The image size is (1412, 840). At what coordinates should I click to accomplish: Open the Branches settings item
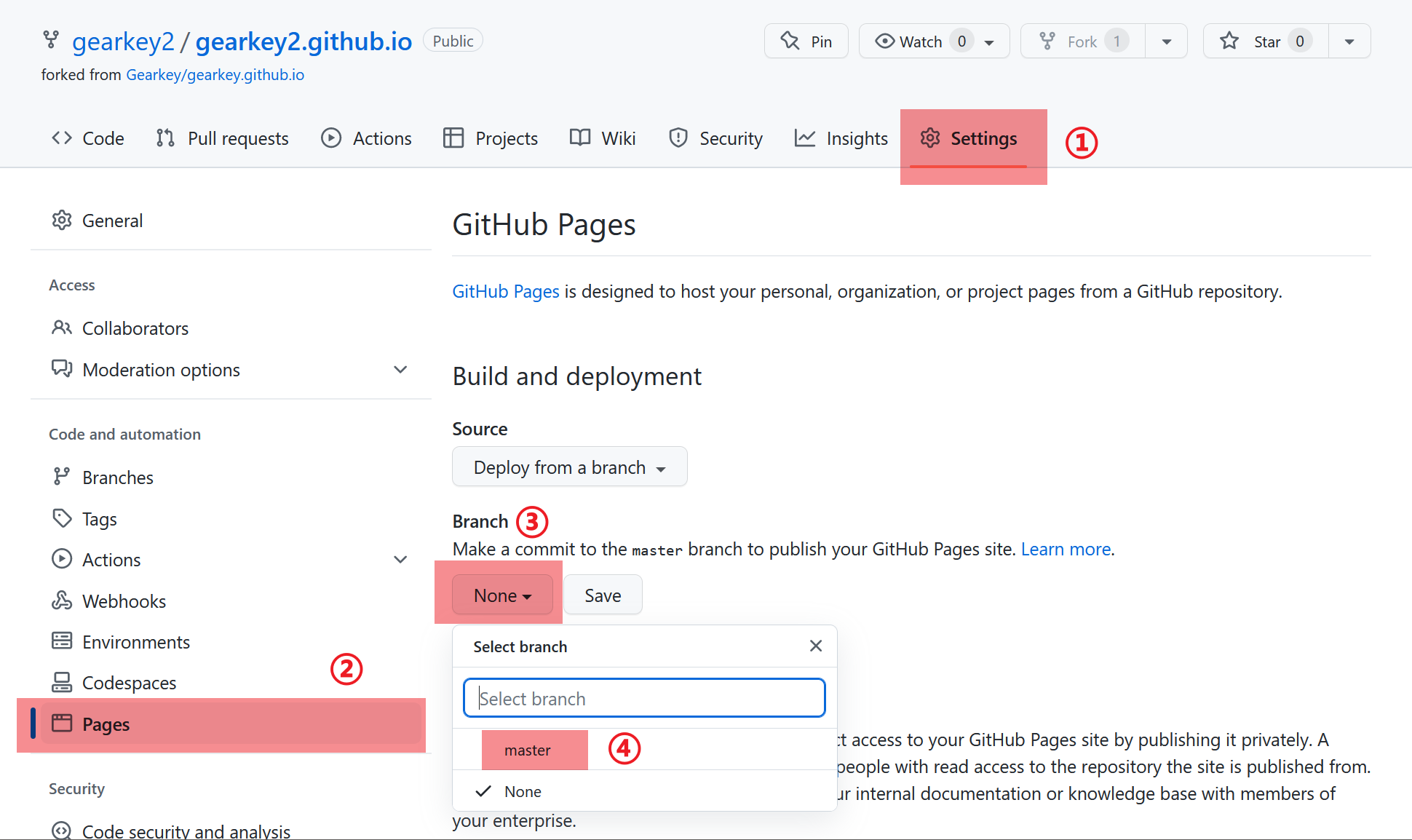[230, 477]
